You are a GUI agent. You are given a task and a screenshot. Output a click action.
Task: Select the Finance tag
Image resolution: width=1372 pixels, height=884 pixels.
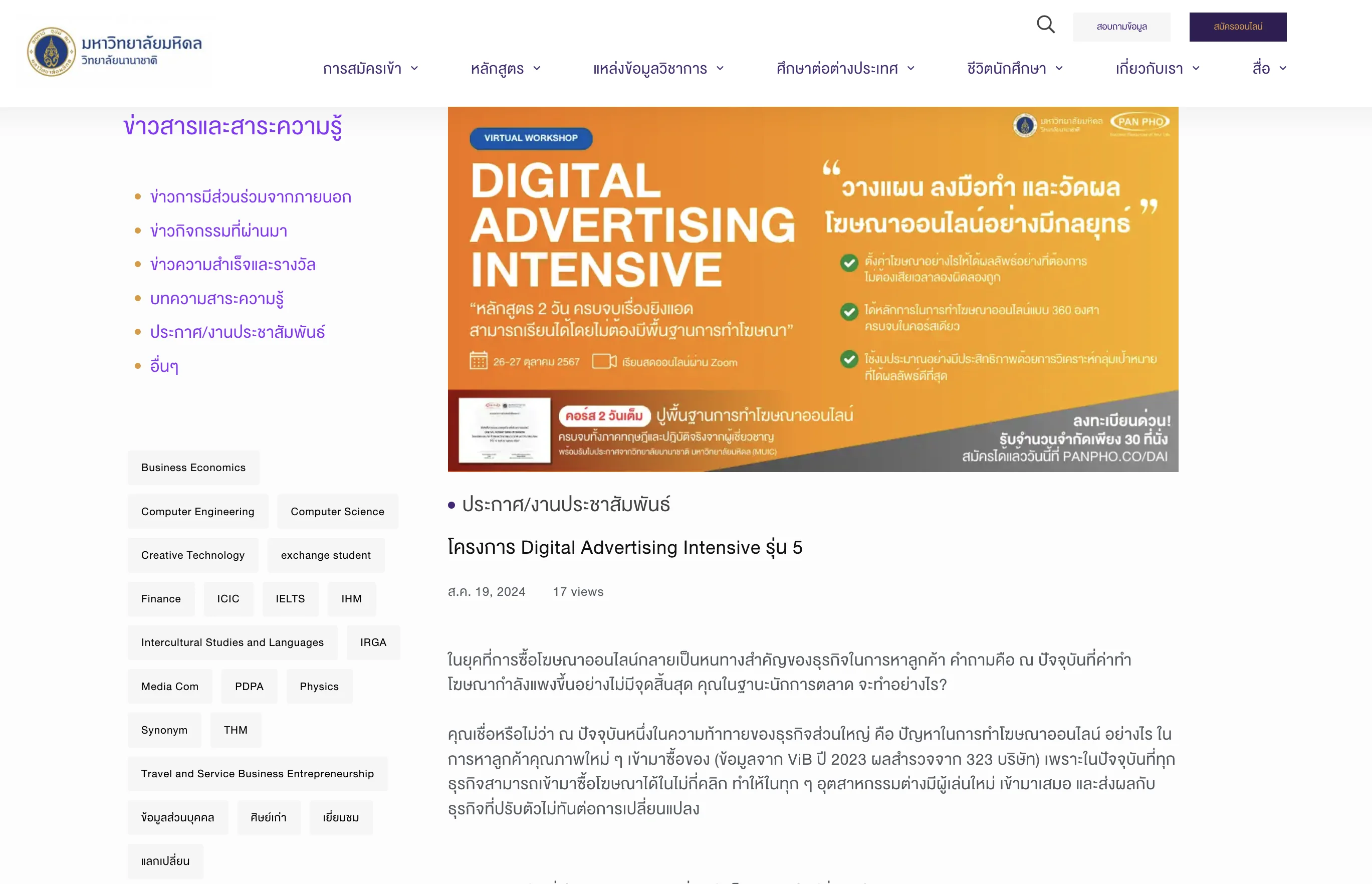(161, 599)
